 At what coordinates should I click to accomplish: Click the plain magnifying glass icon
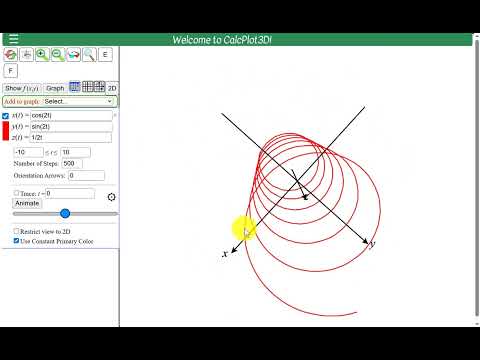[89, 55]
